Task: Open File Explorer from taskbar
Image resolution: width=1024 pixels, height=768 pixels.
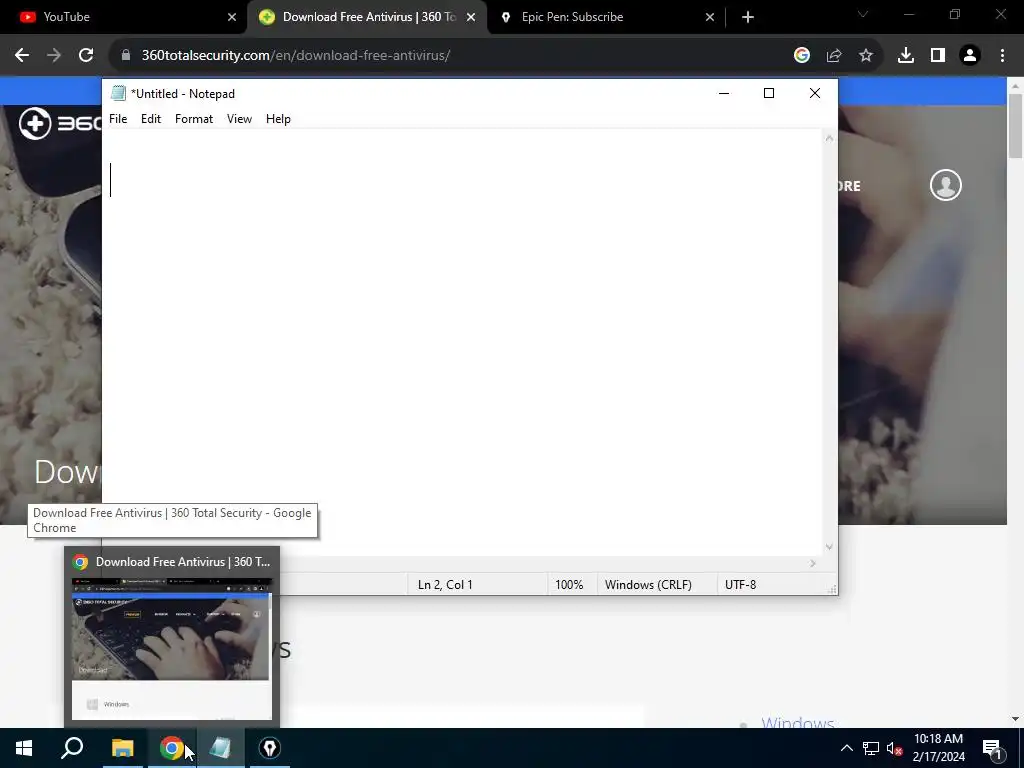Action: [x=122, y=748]
